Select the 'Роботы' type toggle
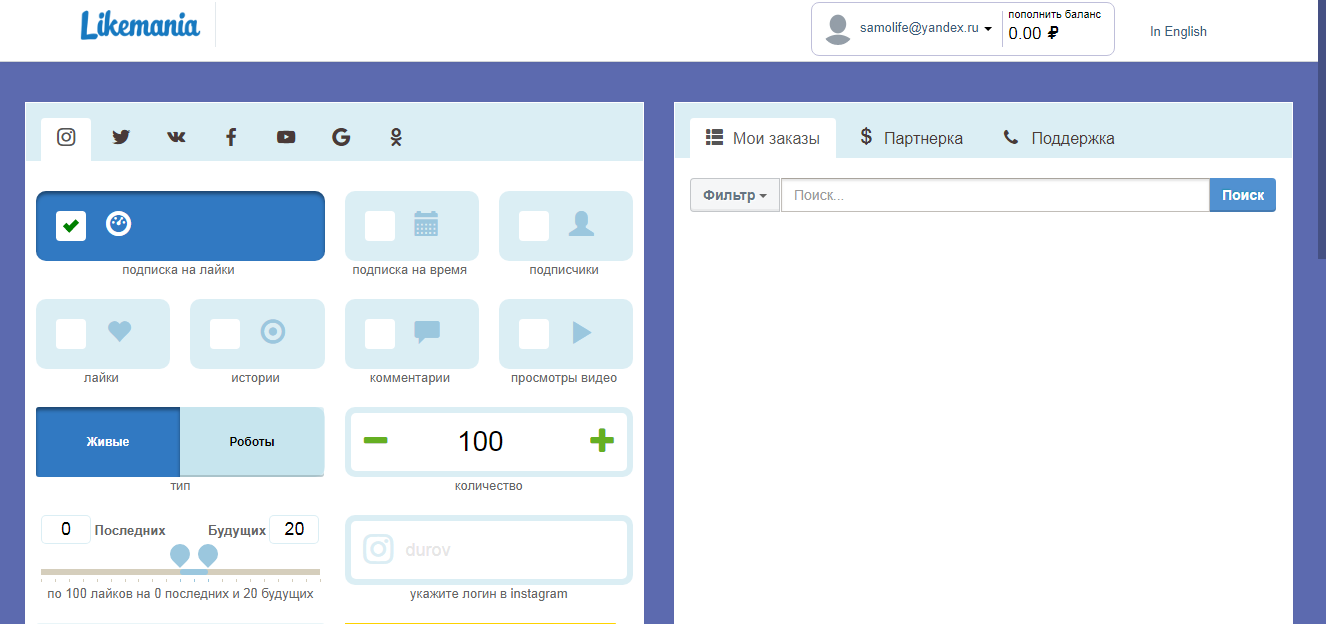This screenshot has width=1326, height=624. (x=252, y=442)
